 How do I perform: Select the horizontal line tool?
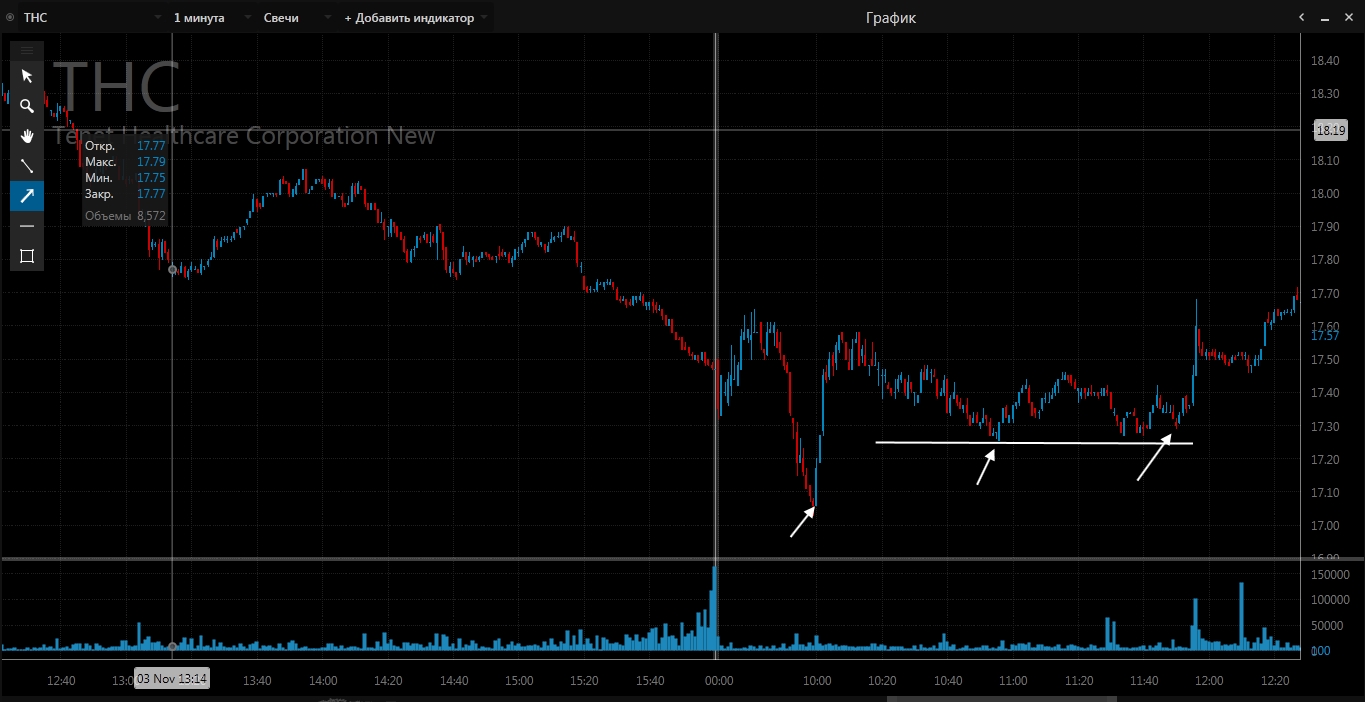[27, 226]
